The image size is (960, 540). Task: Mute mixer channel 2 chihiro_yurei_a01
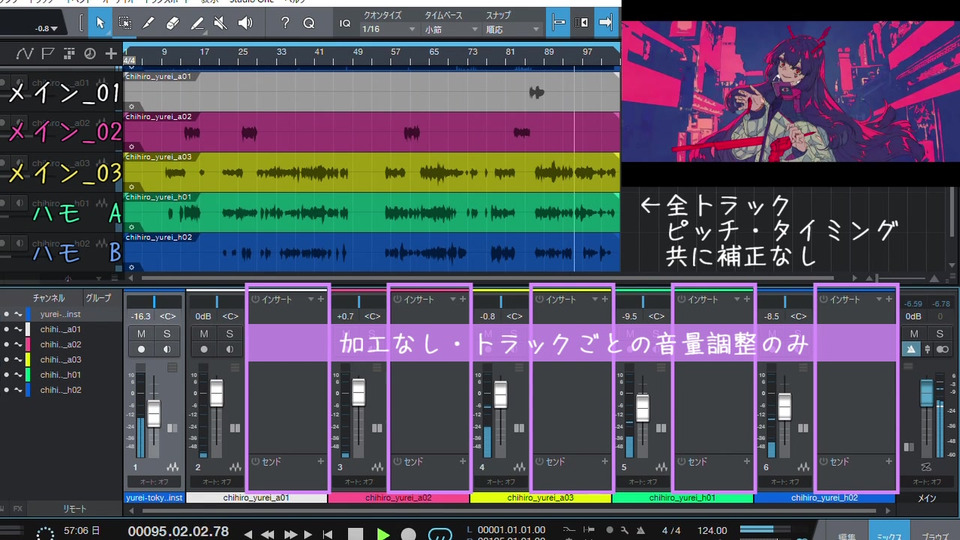204,334
